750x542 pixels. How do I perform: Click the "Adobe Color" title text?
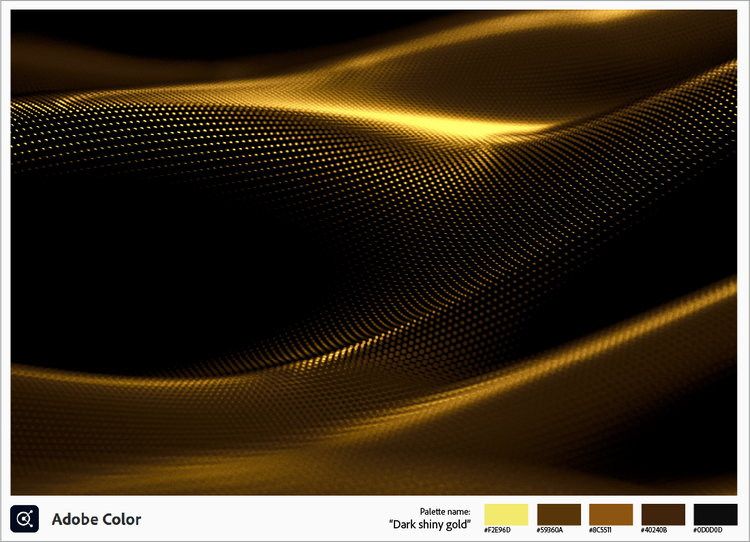[97, 519]
